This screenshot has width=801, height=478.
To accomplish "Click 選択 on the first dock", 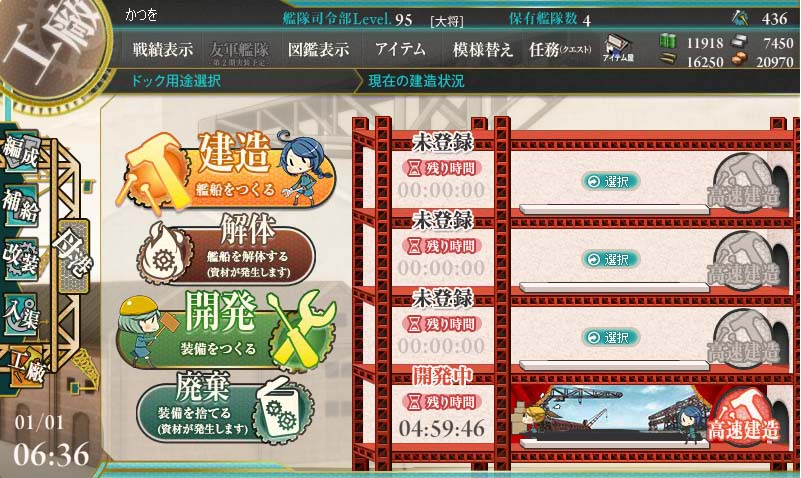I will 610,181.
